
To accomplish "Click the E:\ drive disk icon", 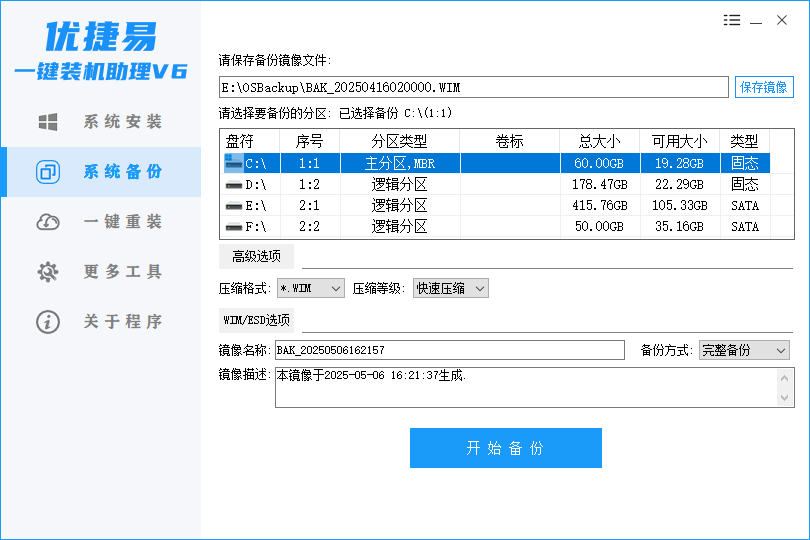I will click(233, 206).
